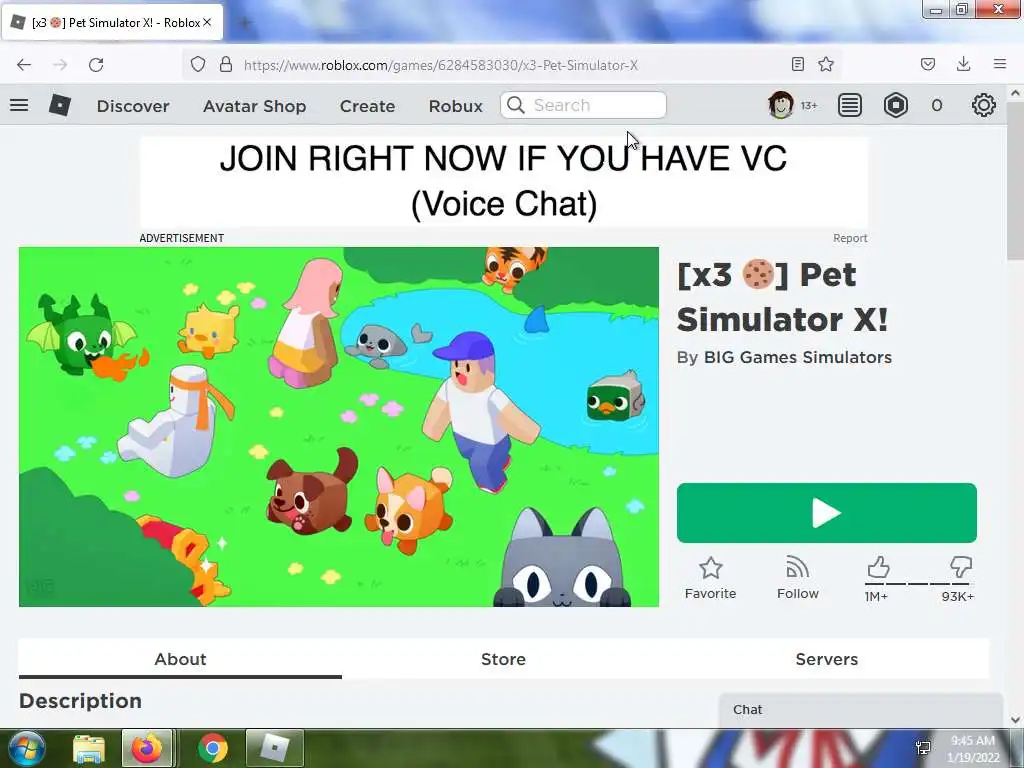Open the Roblox app taskbar icon
Image resolution: width=1024 pixels, height=768 pixels.
[274, 748]
